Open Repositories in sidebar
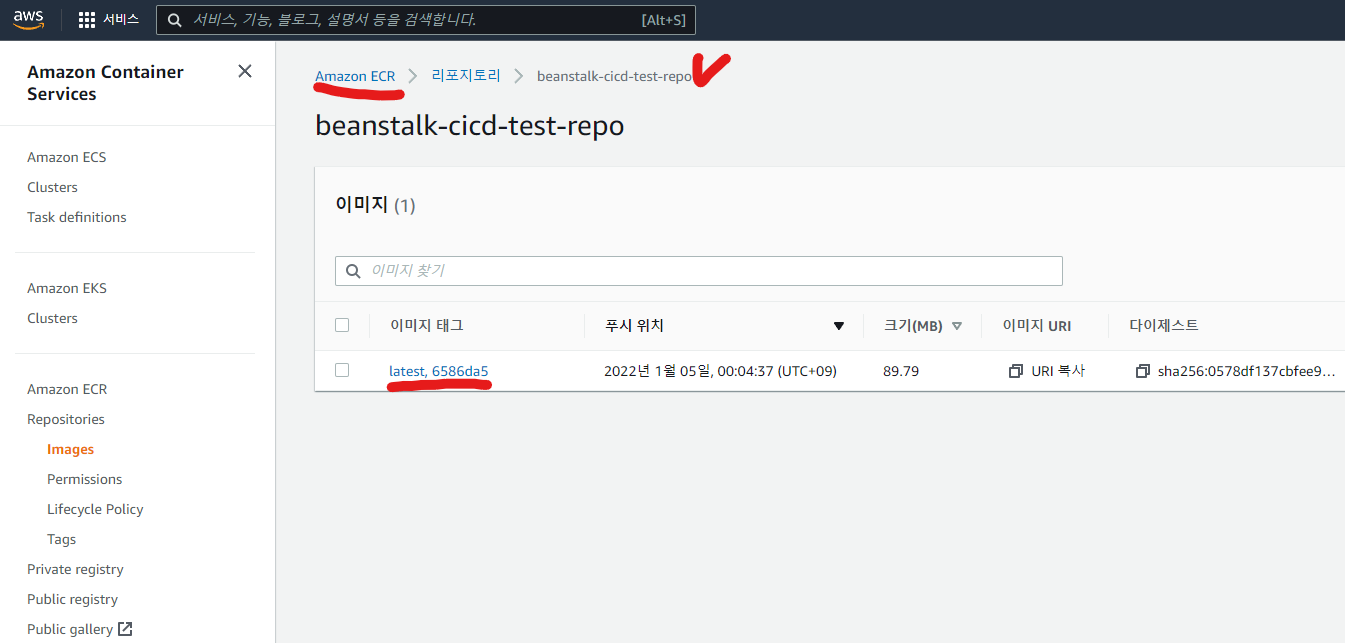This screenshot has width=1345, height=643. (x=66, y=419)
